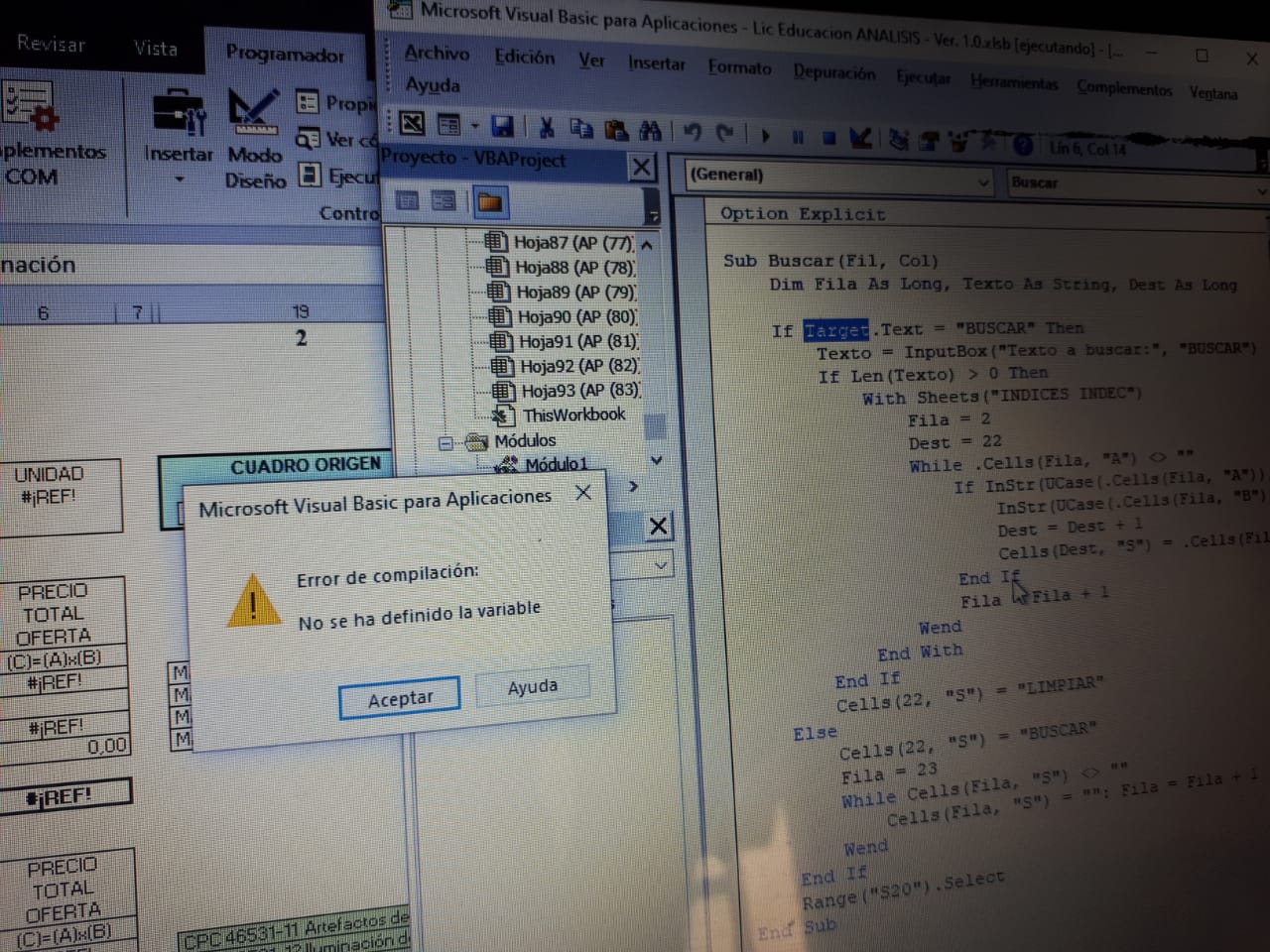Viewport: 1270px width, 952px height.
Task: Open the Ver menu
Action: 591,60
